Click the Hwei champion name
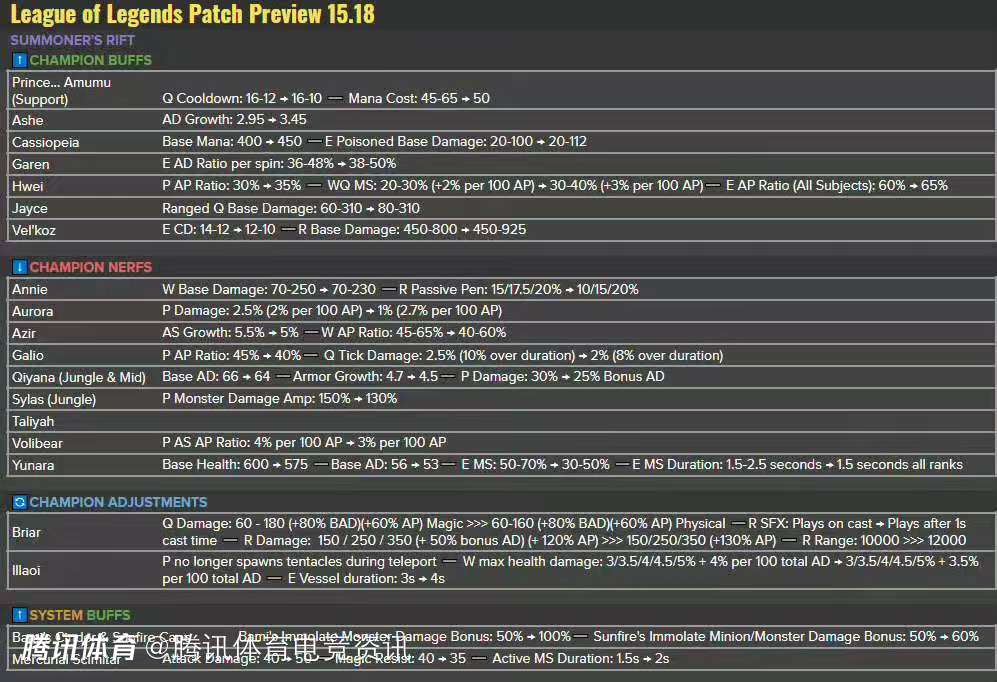Image resolution: width=997 pixels, height=682 pixels. pos(28,186)
